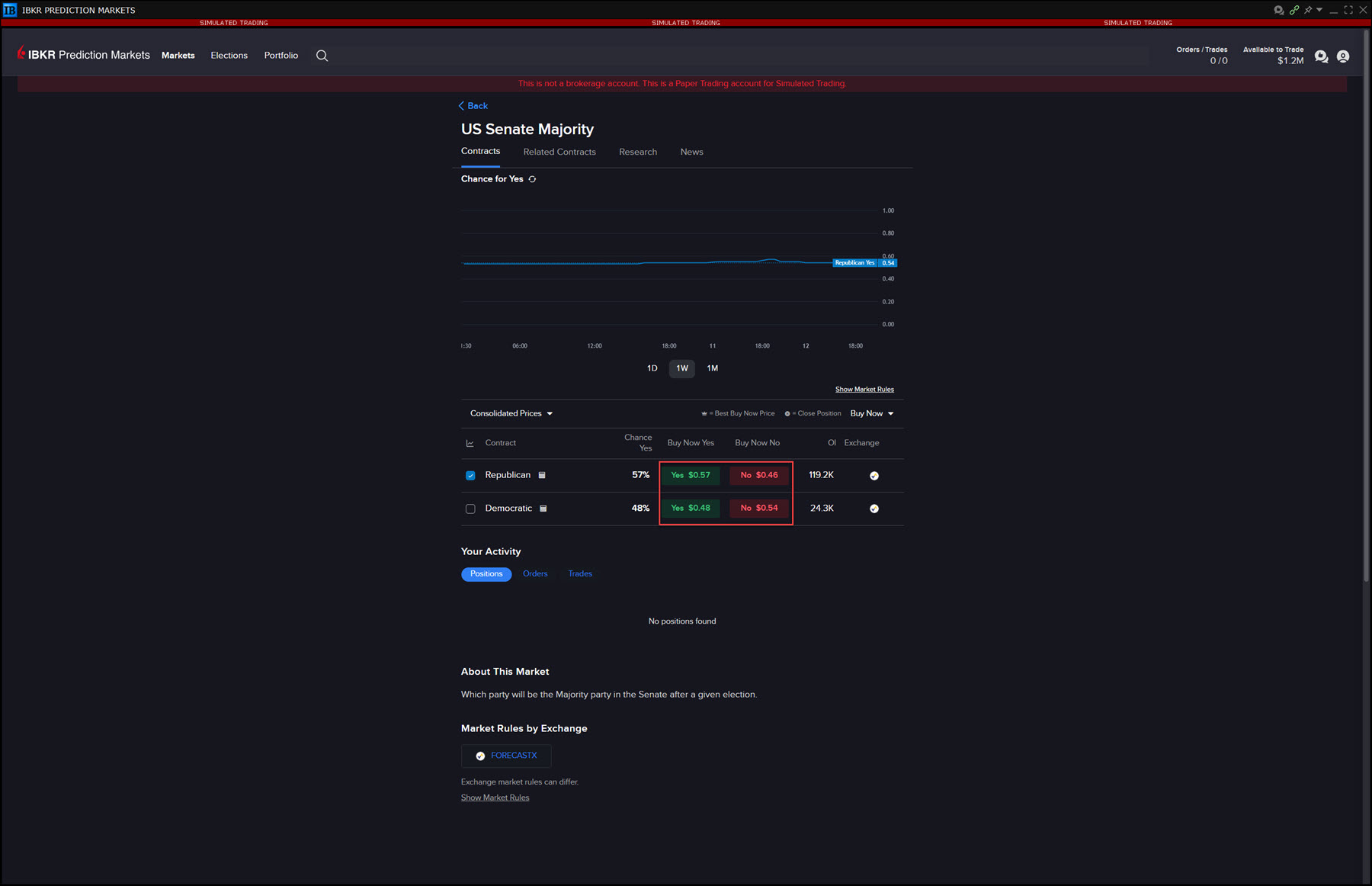Click chart icon in Contract column header
This screenshot has height=886, width=1372.
pyautogui.click(x=470, y=443)
